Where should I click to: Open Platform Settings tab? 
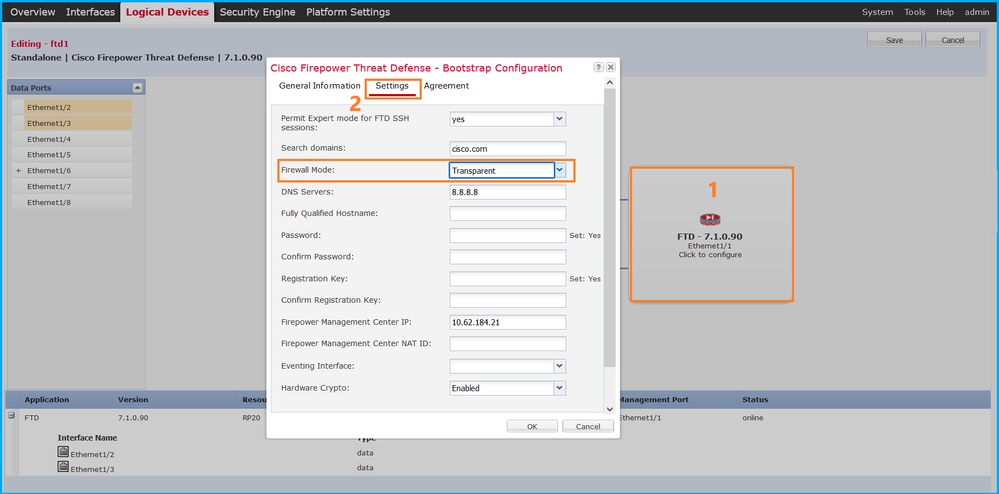[348, 12]
